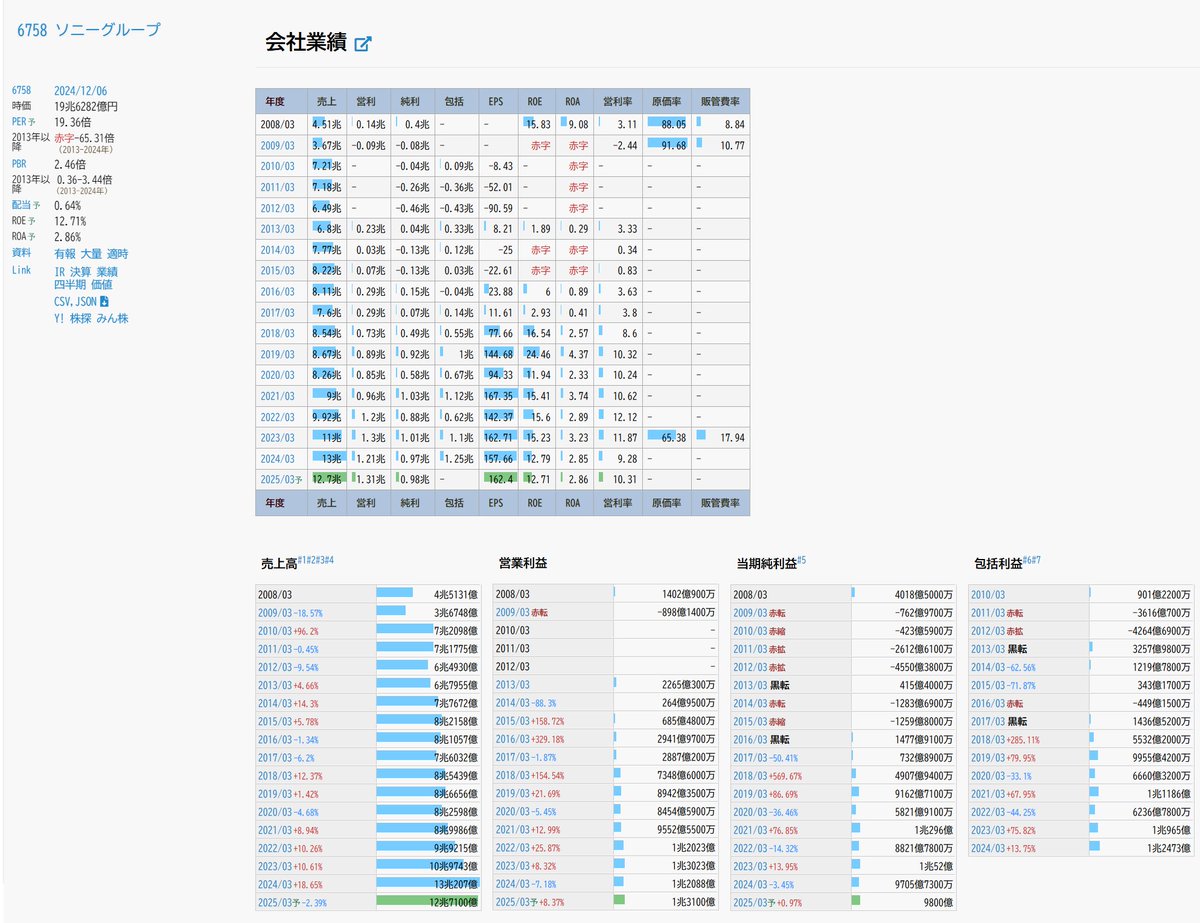
Task: Click the 2024/03 +13.75% row in 包括利益 table
Action: [x=1081, y=847]
